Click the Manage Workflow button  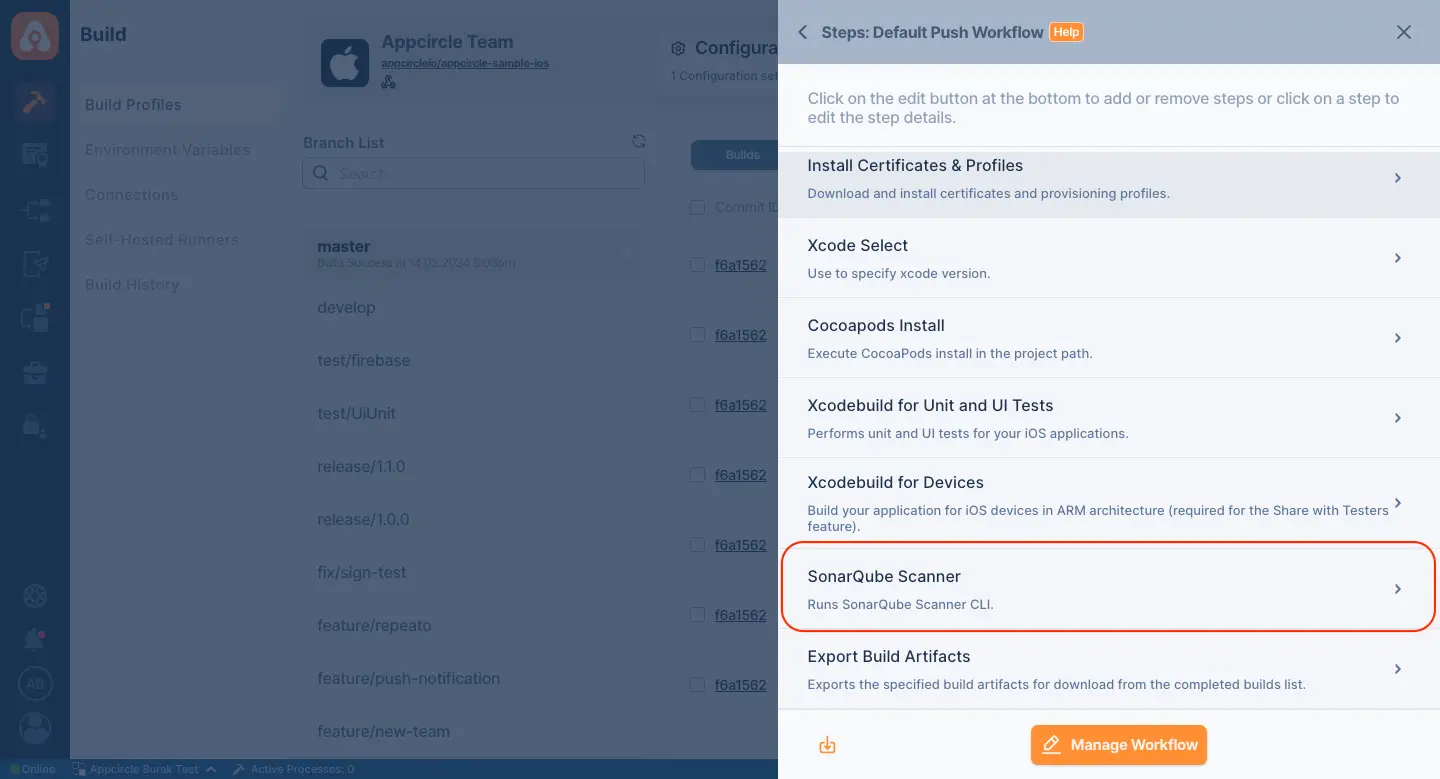(x=1119, y=745)
